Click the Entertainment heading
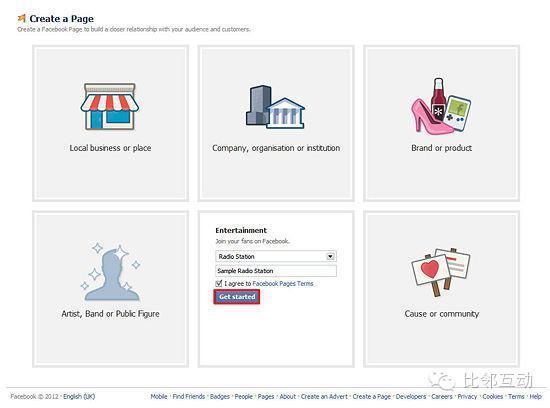The image size is (550, 408). pos(241,230)
